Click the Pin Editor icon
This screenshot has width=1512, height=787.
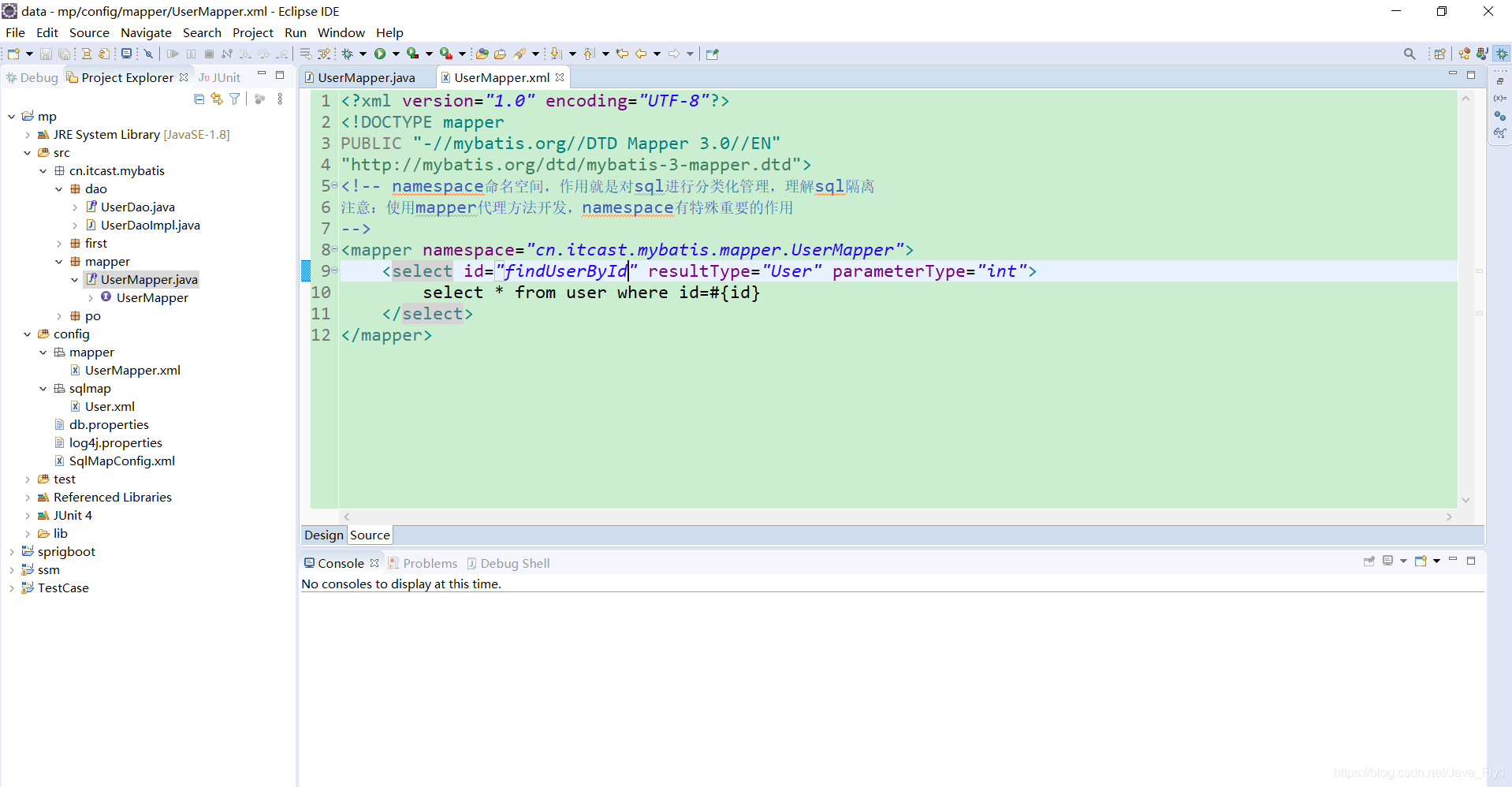[x=713, y=54]
